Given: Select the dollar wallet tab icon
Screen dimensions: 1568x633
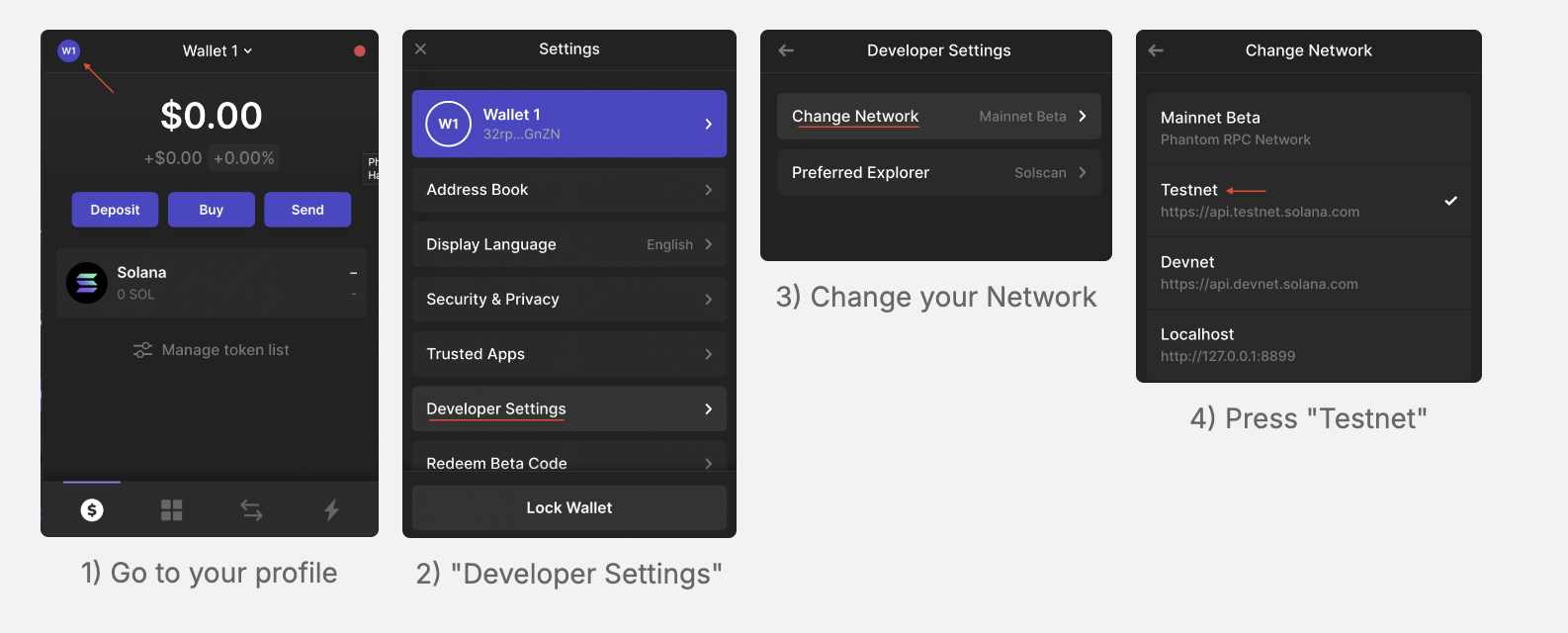Looking at the screenshot, I should (x=92, y=509).
